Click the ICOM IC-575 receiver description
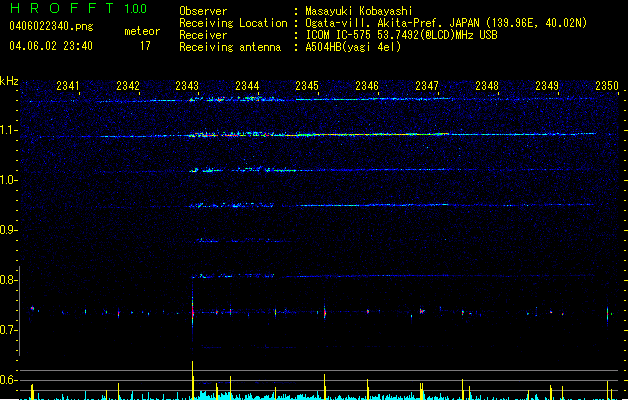 click(401, 35)
